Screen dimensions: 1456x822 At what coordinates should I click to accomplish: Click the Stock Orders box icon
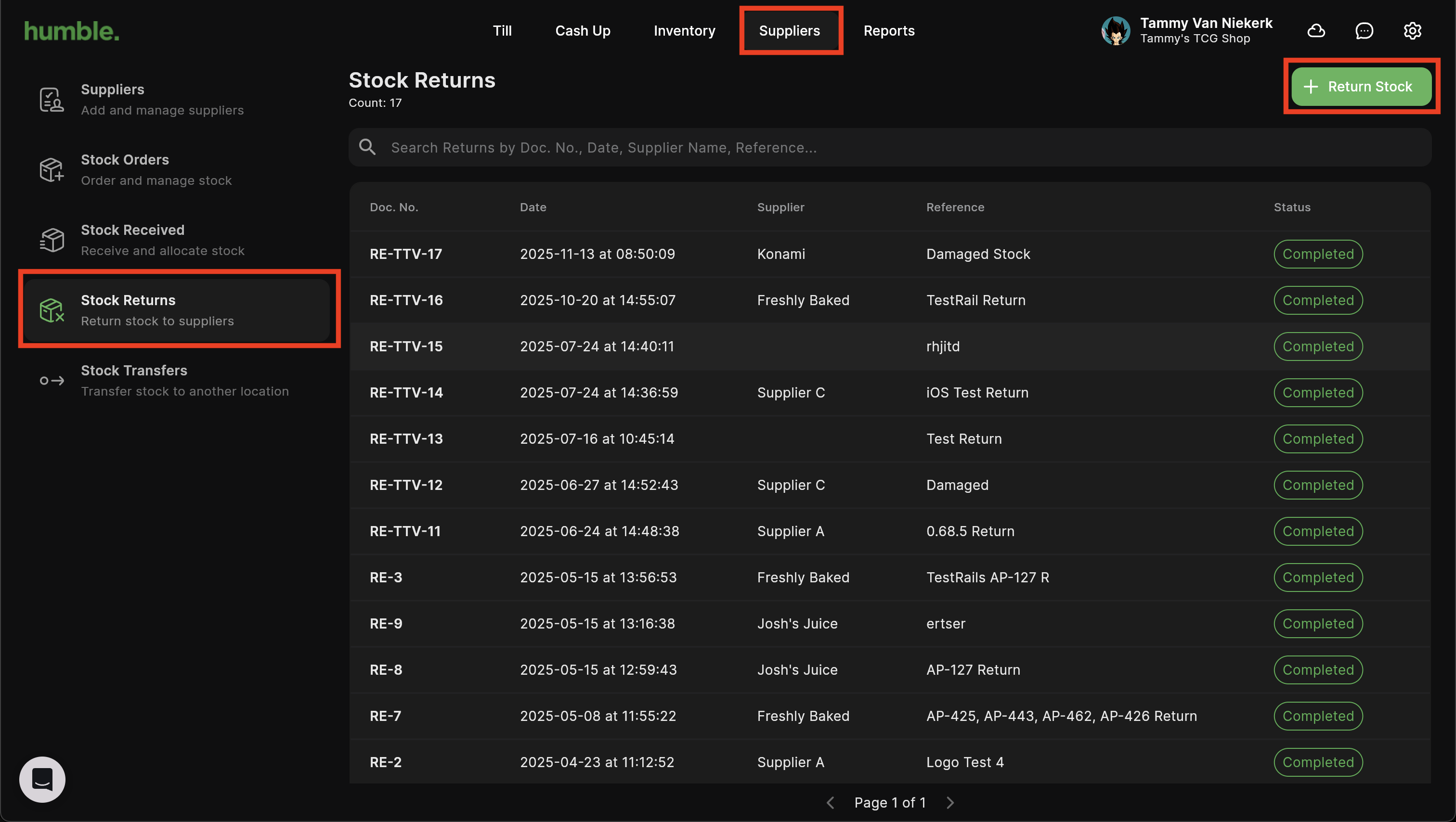[x=52, y=169]
